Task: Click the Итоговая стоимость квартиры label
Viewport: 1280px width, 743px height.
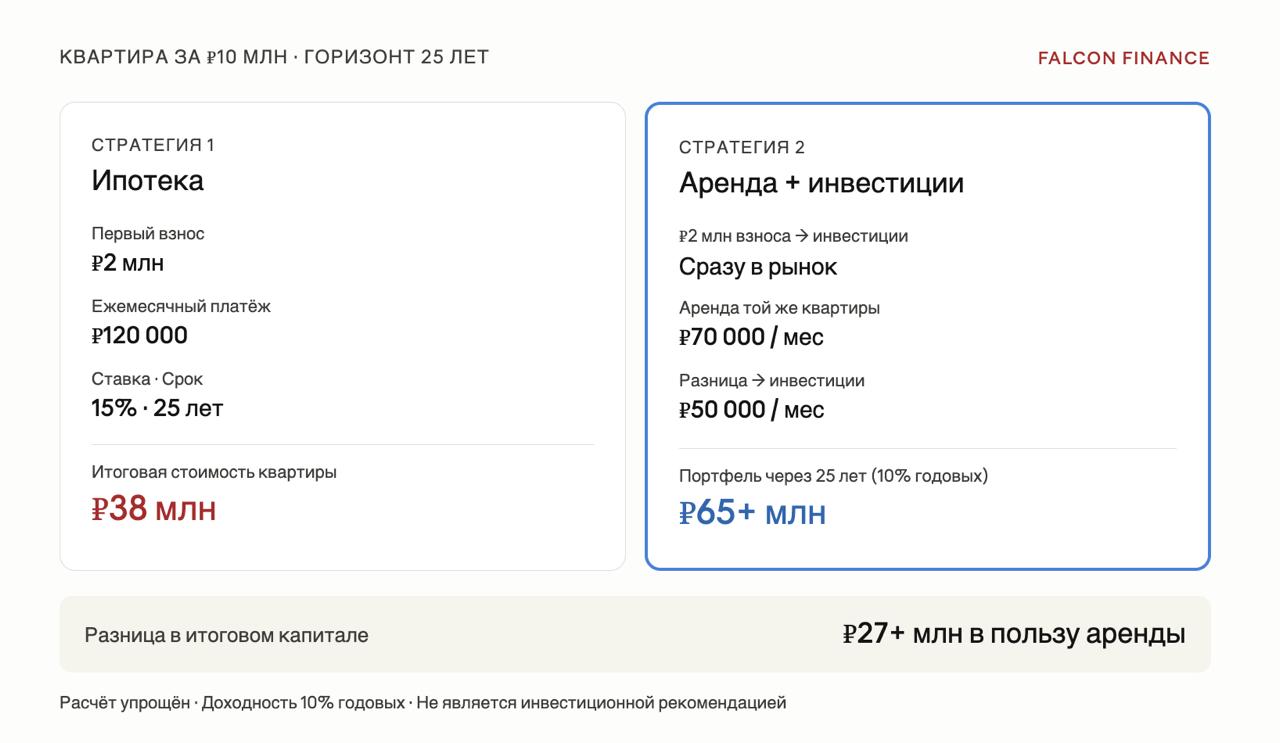Action: (214, 472)
